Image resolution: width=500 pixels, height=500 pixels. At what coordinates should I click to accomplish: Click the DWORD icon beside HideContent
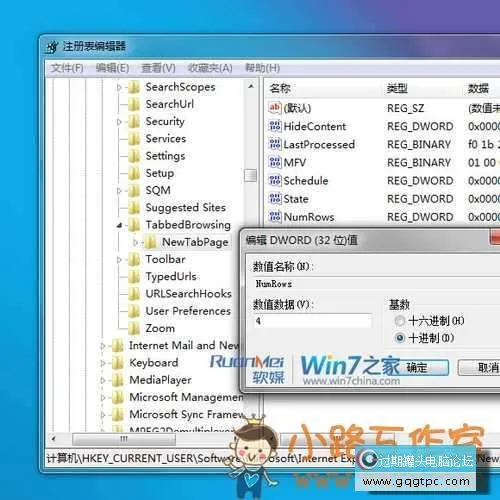pos(275,126)
